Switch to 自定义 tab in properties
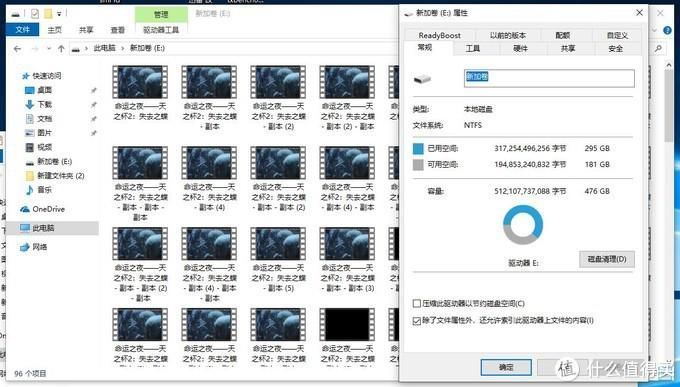Screen dimensions: 680x387 click(x=618, y=35)
